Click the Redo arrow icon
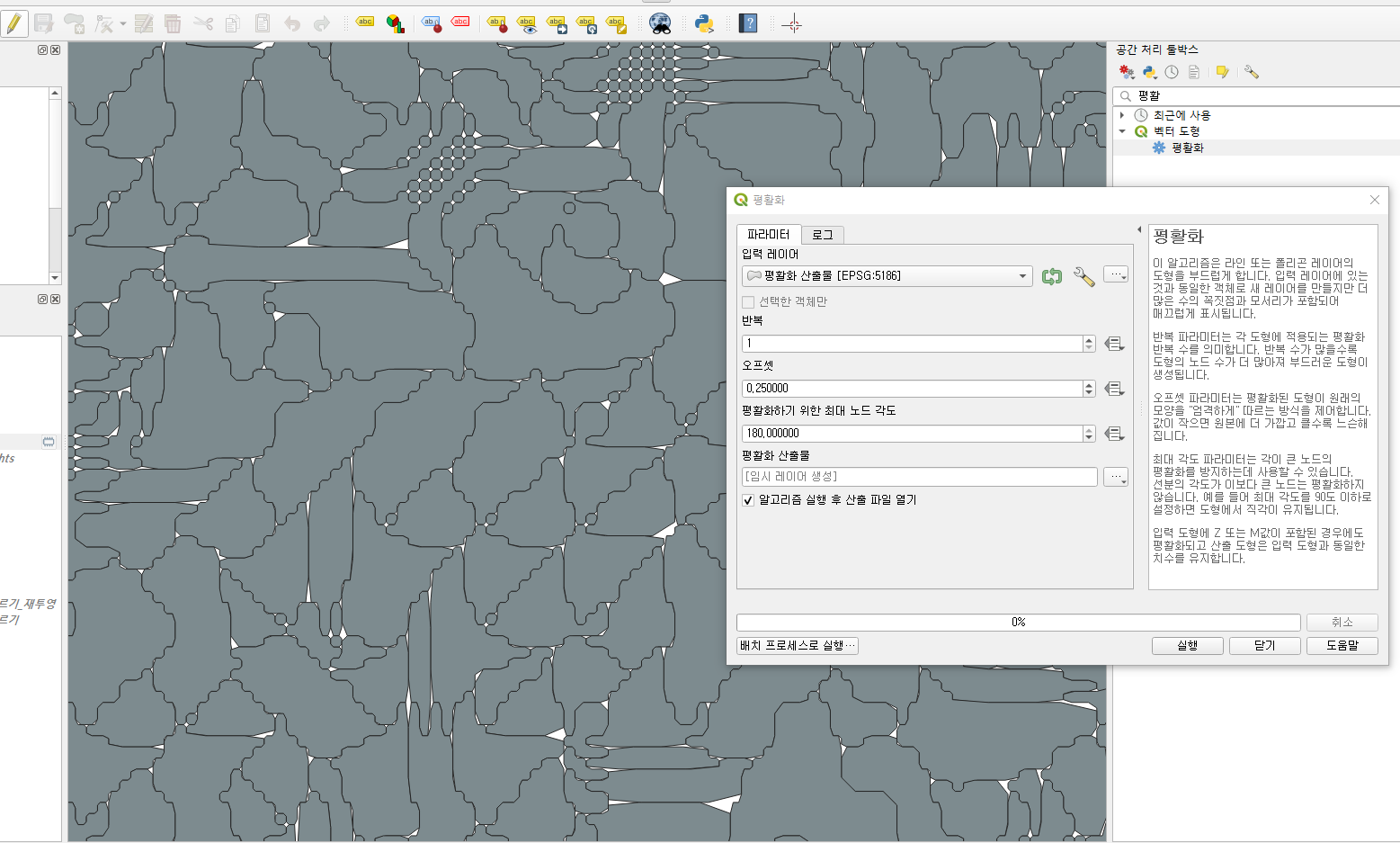Screen dimensions: 1400x843 pyautogui.click(x=322, y=23)
